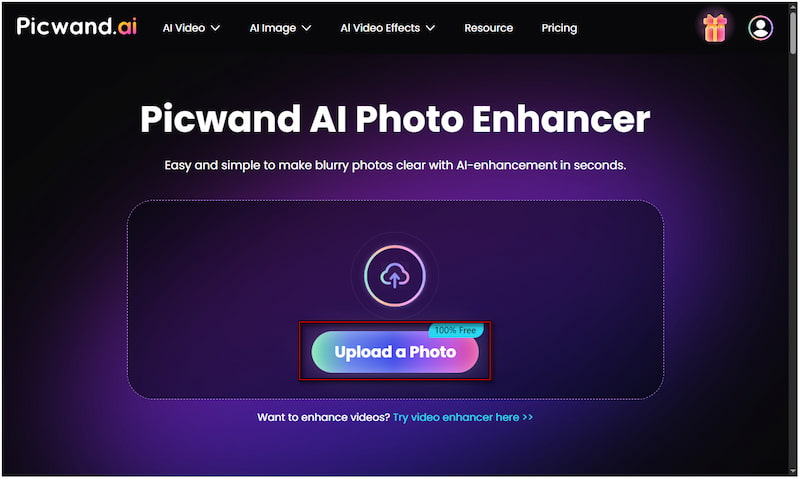Click the Picwand AI Photo Enhancer heading
Image resolution: width=800 pixels, height=479 pixels.
[x=395, y=119]
